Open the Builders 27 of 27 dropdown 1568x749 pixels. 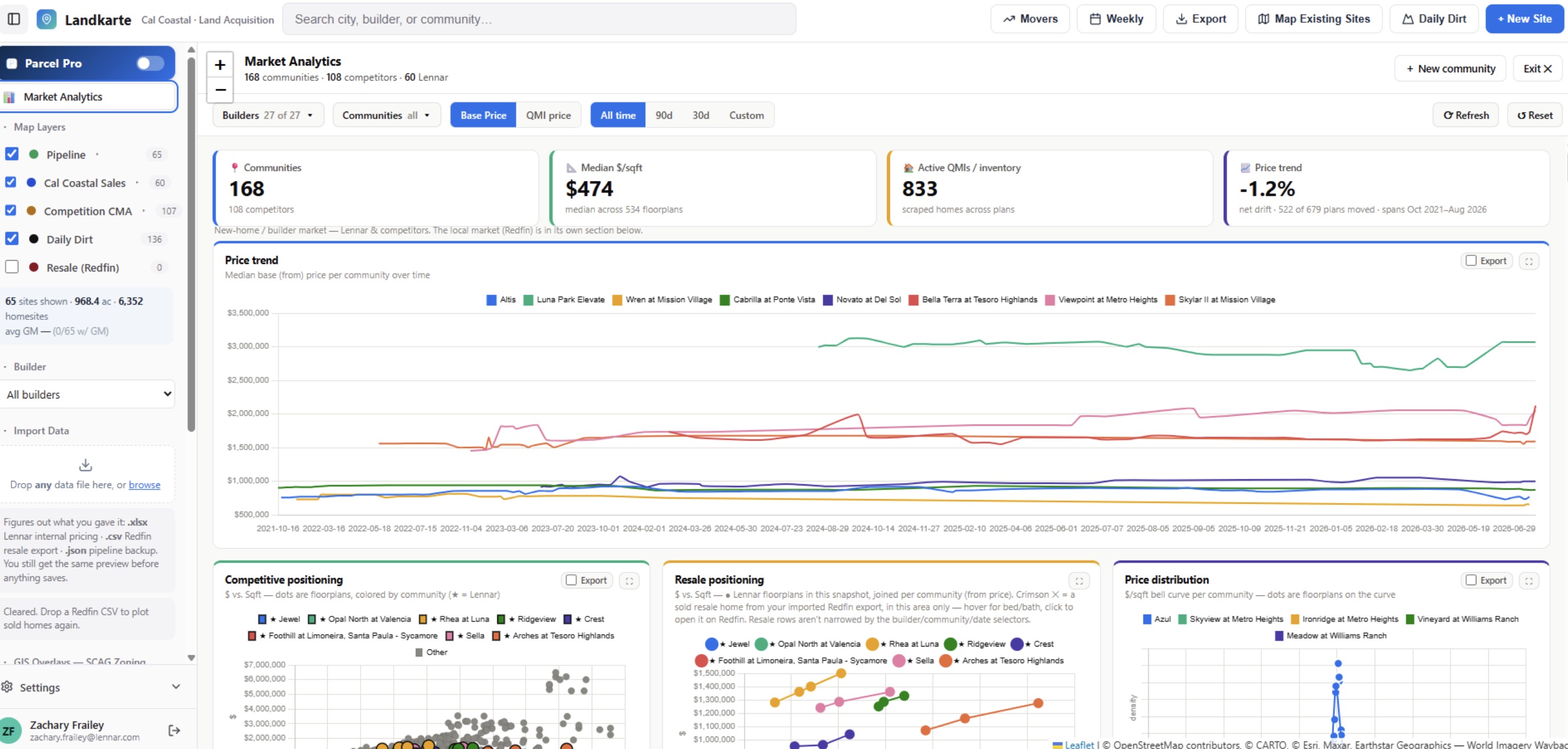268,115
